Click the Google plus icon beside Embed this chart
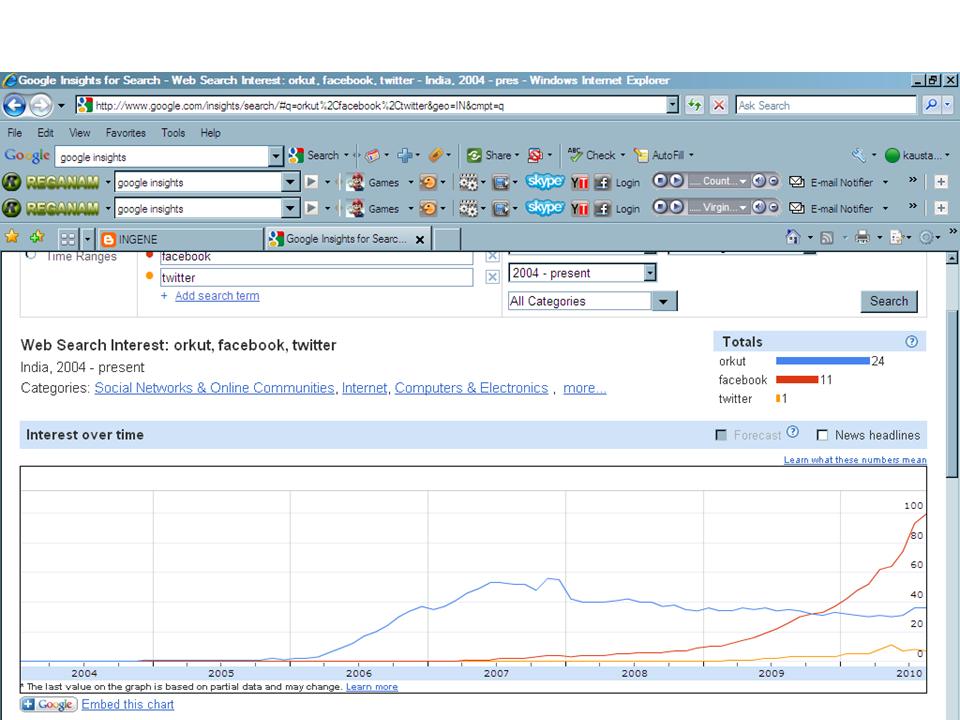This screenshot has height=720, width=960. [x=49, y=704]
